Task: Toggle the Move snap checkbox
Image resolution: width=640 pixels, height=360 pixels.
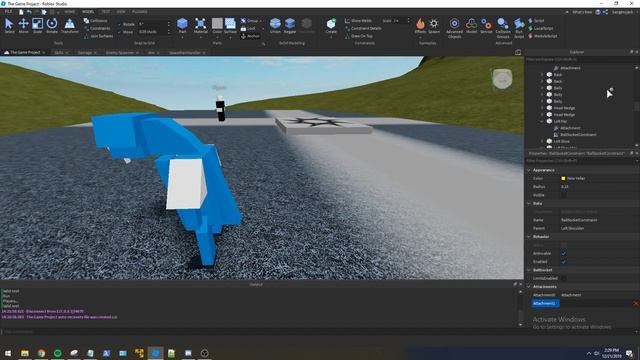Action: tap(120, 32)
